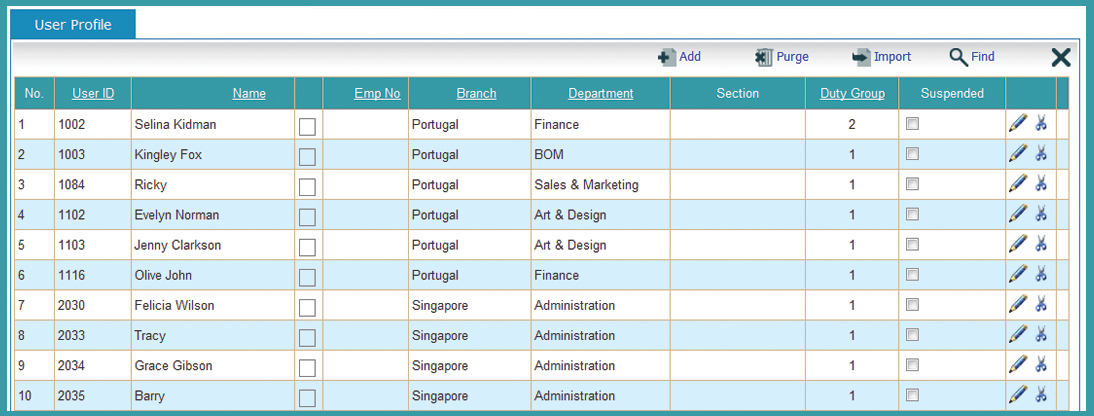1094x416 pixels.
Task: Delete Kingley Fox using scissors icon
Action: tap(1041, 154)
